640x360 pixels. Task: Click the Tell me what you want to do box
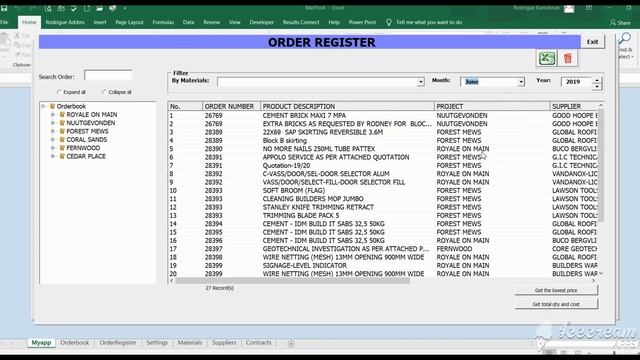(x=429, y=22)
